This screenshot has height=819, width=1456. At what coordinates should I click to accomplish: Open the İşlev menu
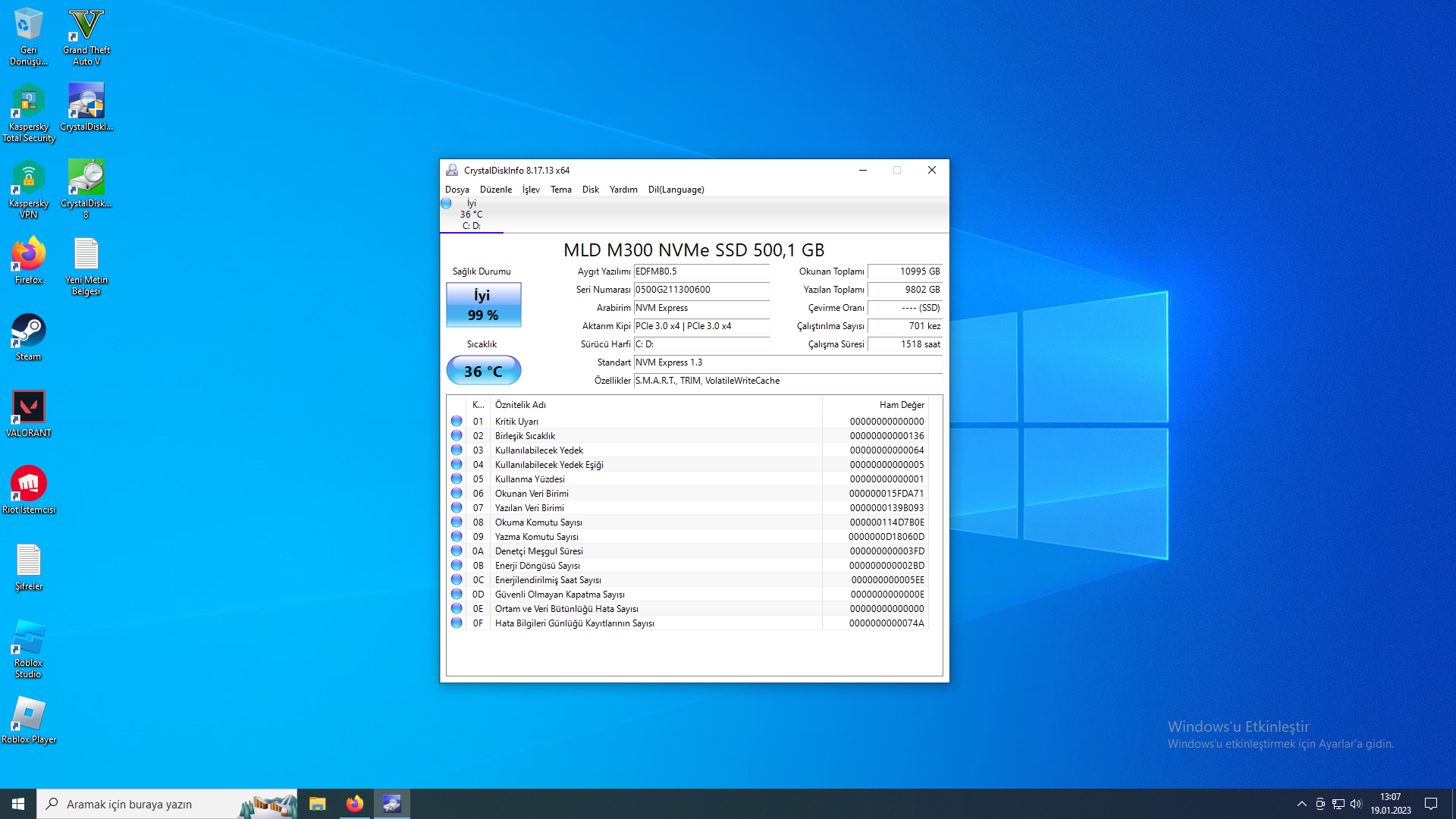tap(531, 190)
